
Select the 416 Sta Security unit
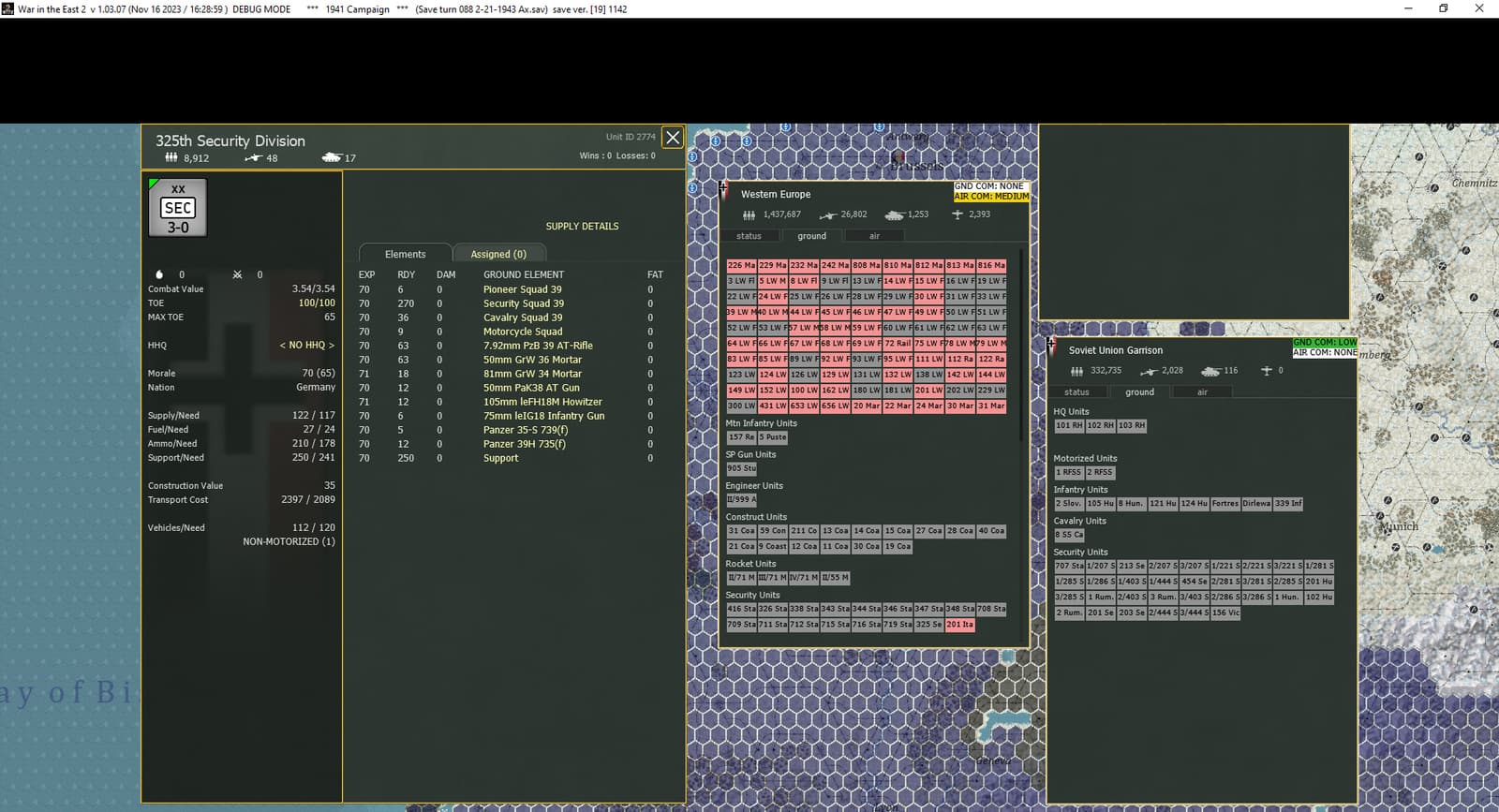click(x=741, y=609)
